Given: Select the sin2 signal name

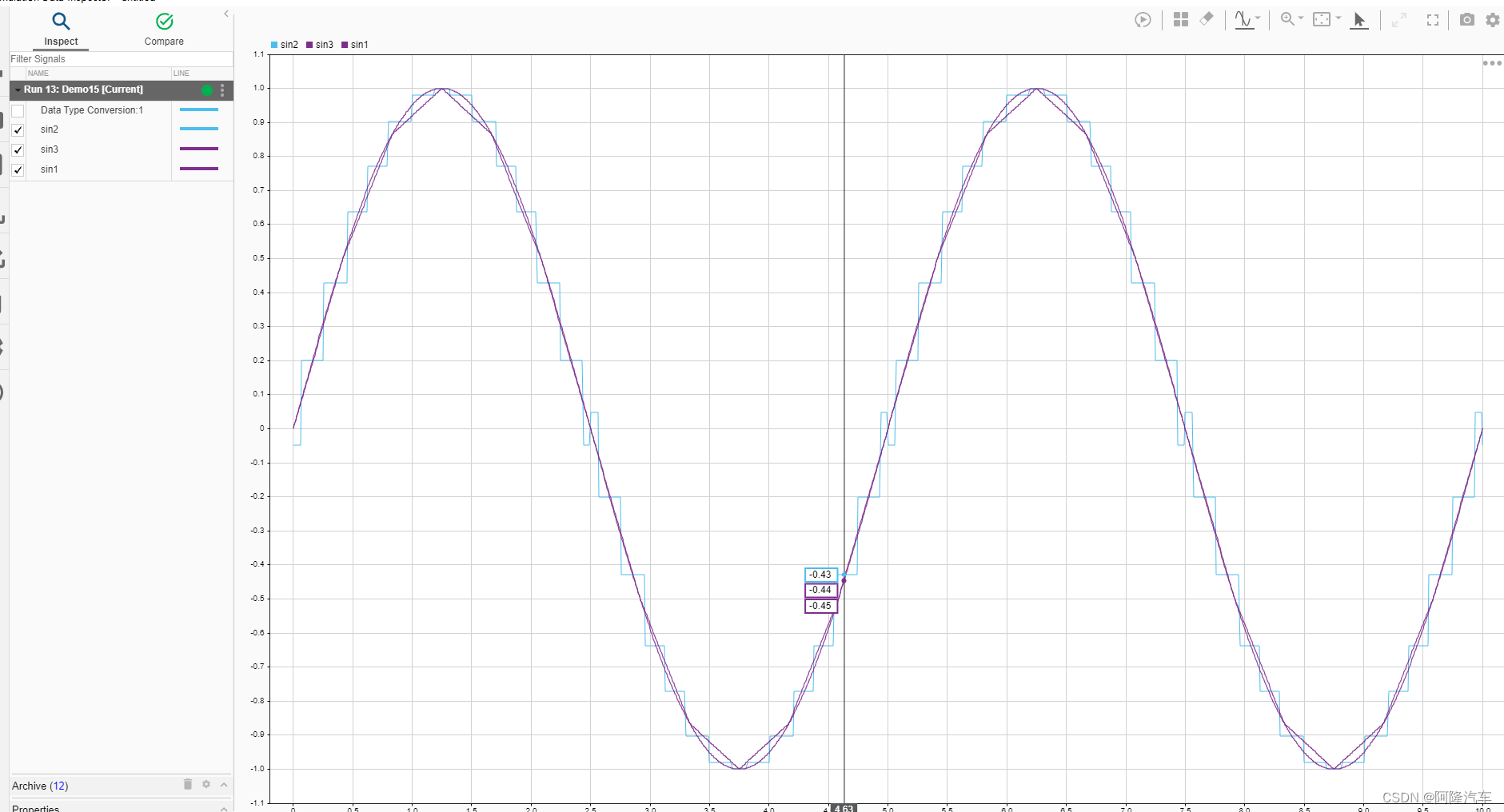Looking at the screenshot, I should (50, 129).
